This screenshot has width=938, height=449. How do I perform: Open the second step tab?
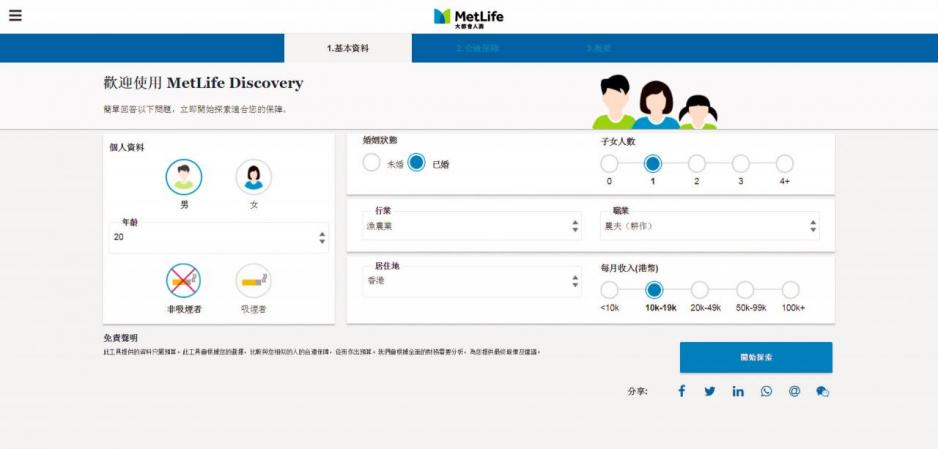tap(477, 48)
